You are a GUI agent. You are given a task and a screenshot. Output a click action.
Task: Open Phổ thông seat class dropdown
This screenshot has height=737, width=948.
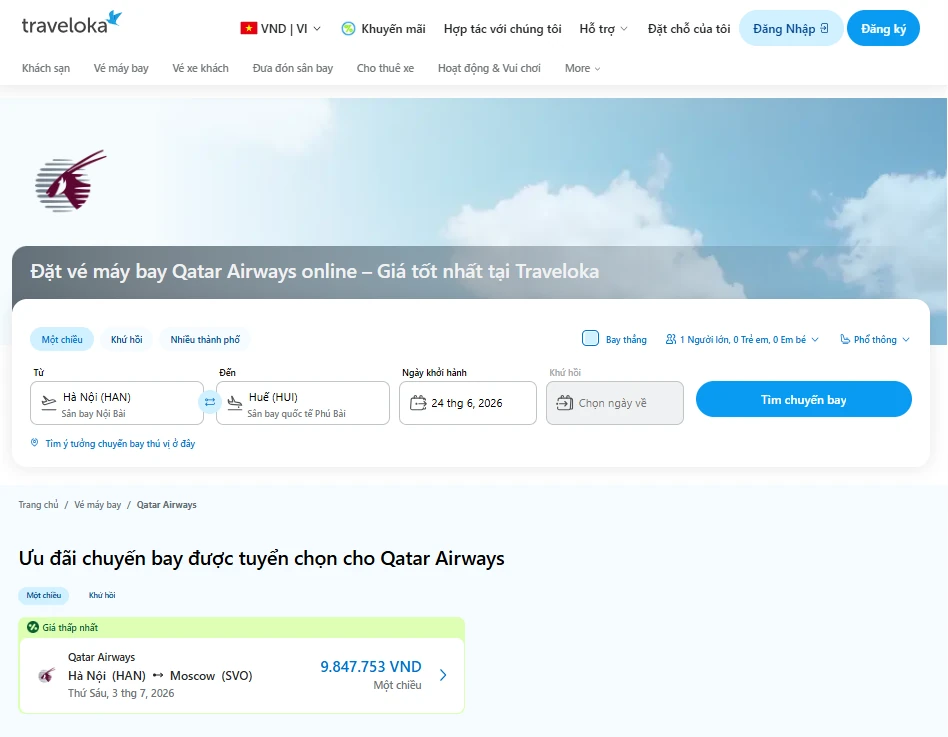pos(875,339)
